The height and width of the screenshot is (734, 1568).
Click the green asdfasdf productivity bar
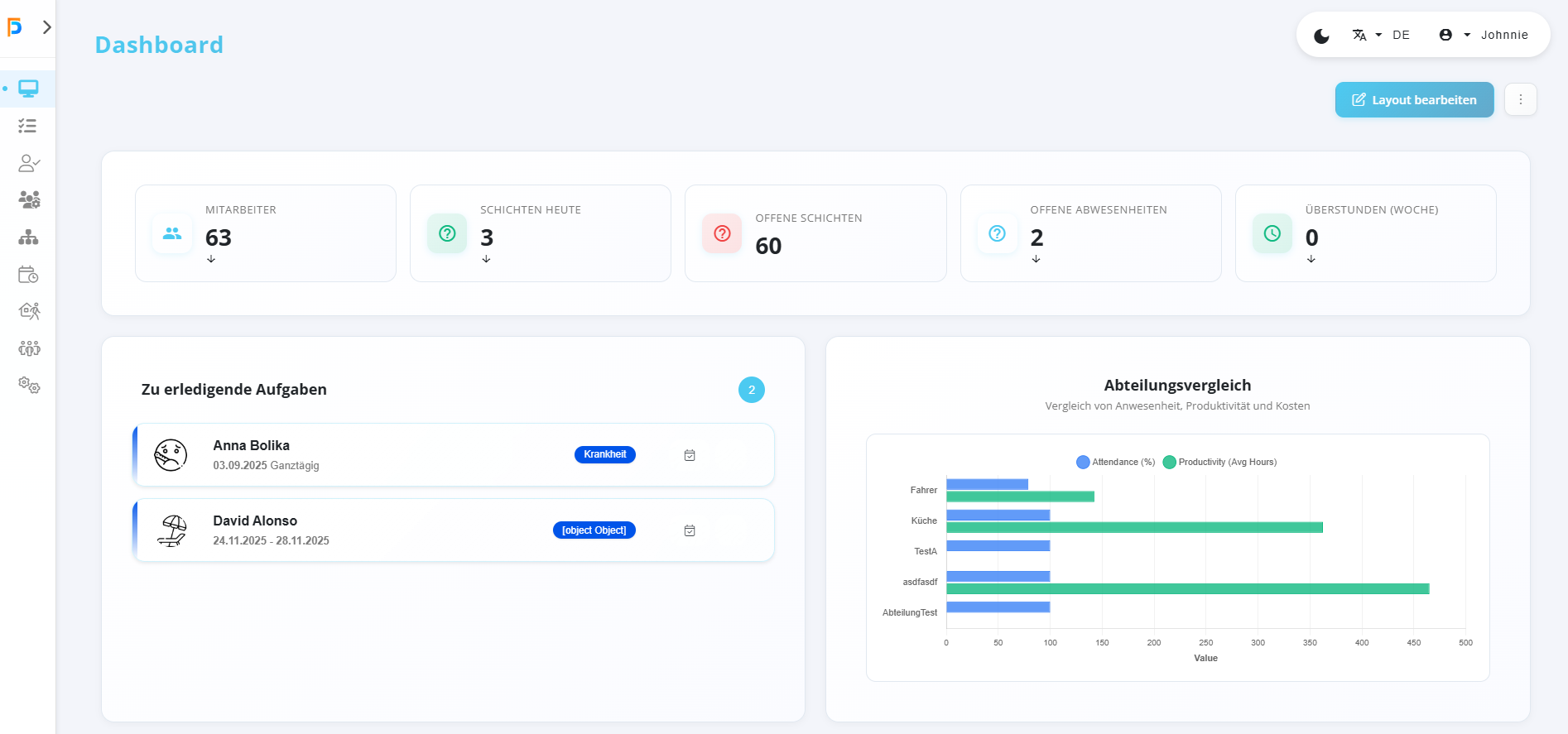(1187, 588)
